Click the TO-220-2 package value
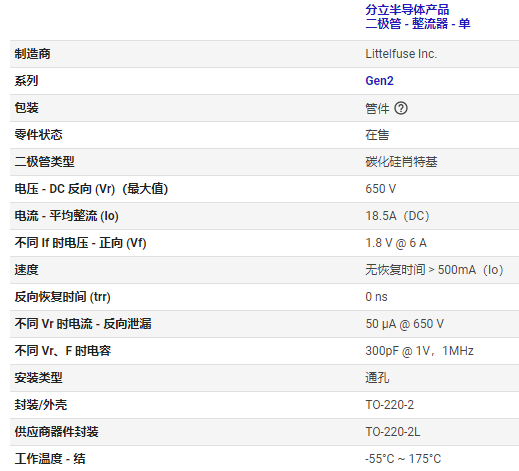 point(390,405)
